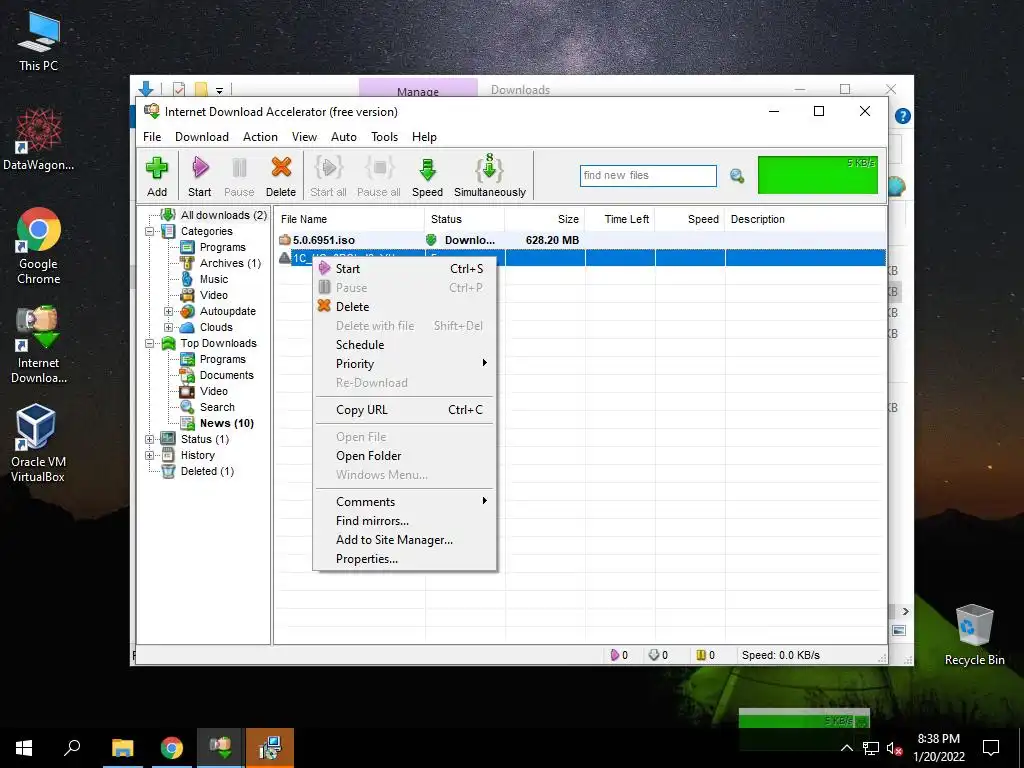Expand the Status (1) tree node
The width and height of the screenshot is (1024, 768).
(x=150, y=440)
